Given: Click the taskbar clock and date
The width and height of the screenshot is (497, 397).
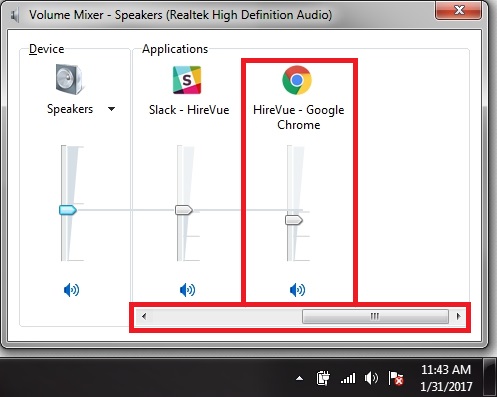Looking at the screenshot, I should [x=446, y=378].
